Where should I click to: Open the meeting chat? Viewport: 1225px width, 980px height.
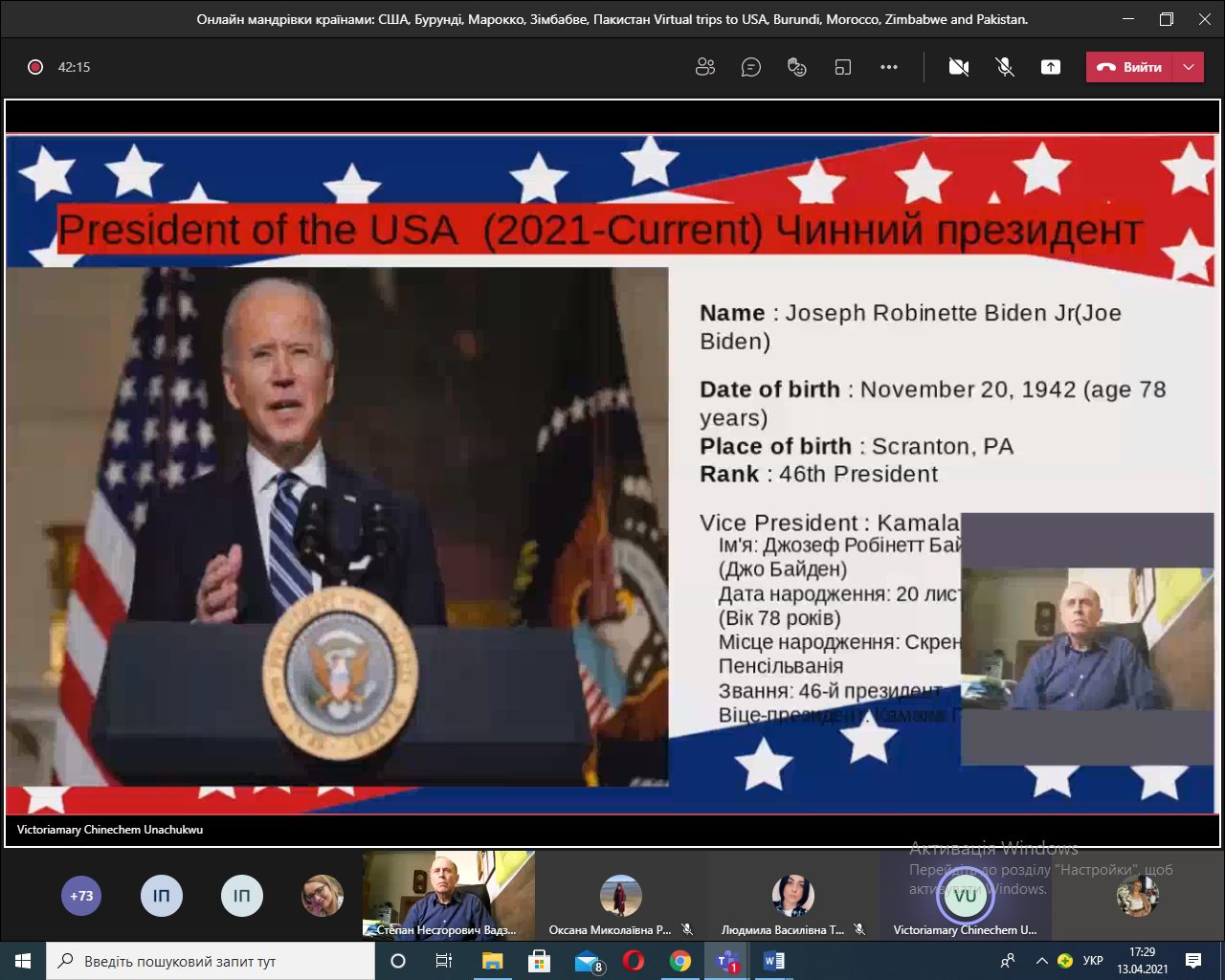(751, 67)
